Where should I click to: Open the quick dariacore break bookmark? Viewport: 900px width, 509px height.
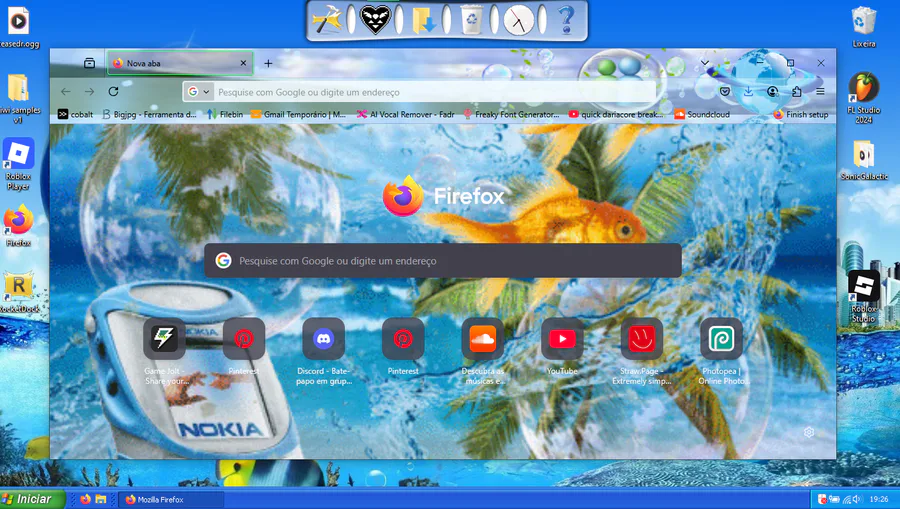pos(616,114)
